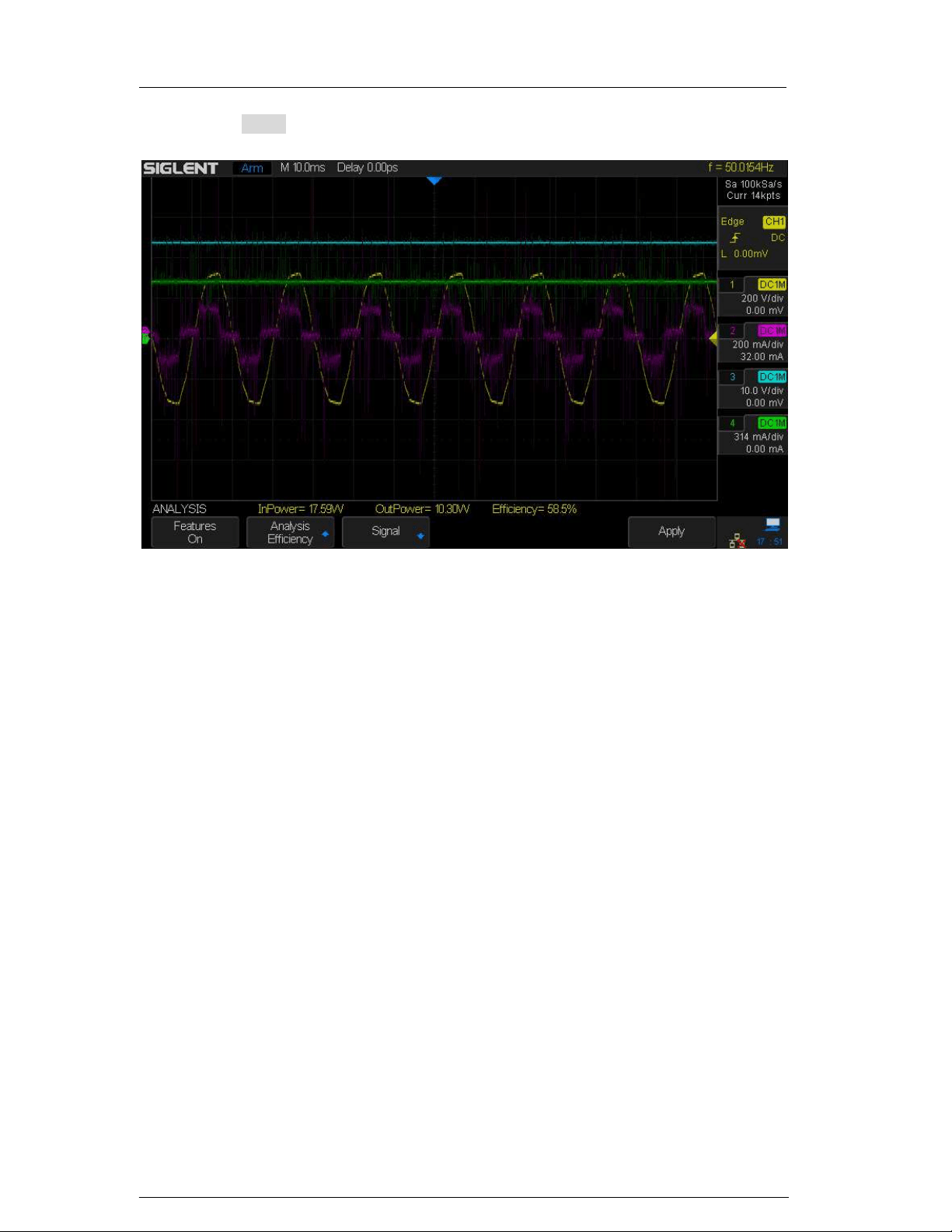The height and width of the screenshot is (1232, 952).
Task: Click the channel 4 number tab
Action: pyautogui.click(x=731, y=424)
